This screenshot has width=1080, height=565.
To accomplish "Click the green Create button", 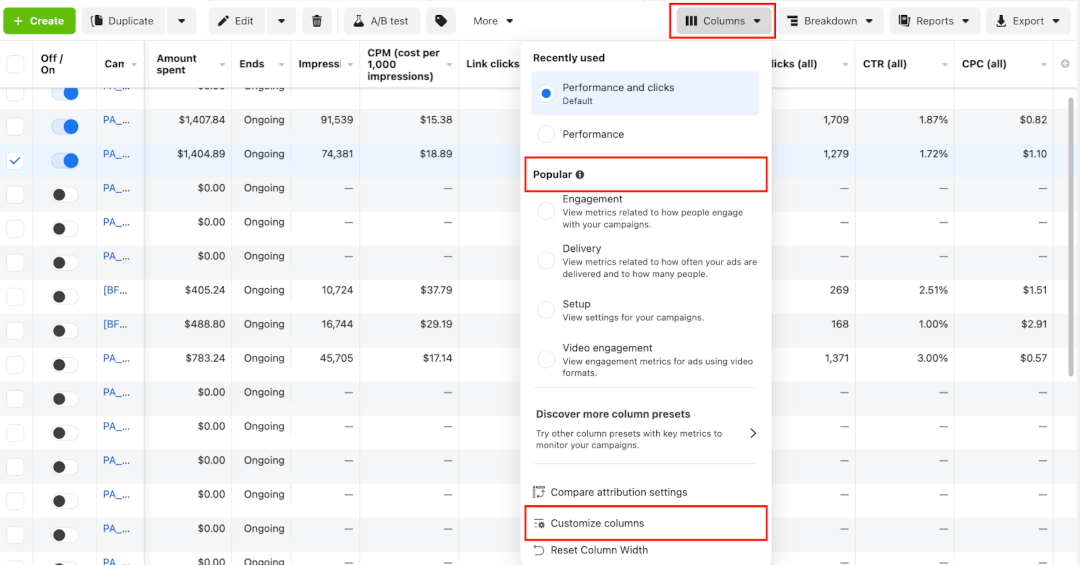I will click(39, 21).
